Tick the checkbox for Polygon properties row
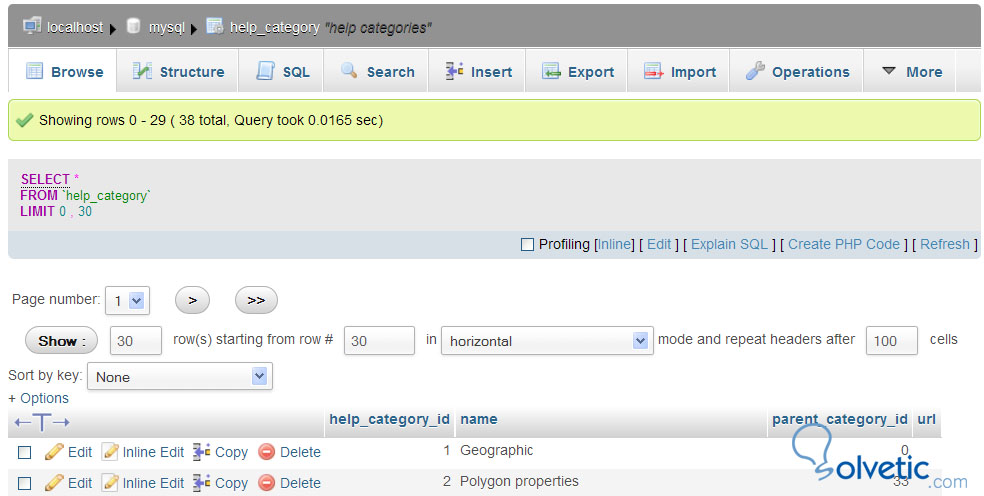The width and height of the screenshot is (984, 496). pyautogui.click(x=25, y=483)
